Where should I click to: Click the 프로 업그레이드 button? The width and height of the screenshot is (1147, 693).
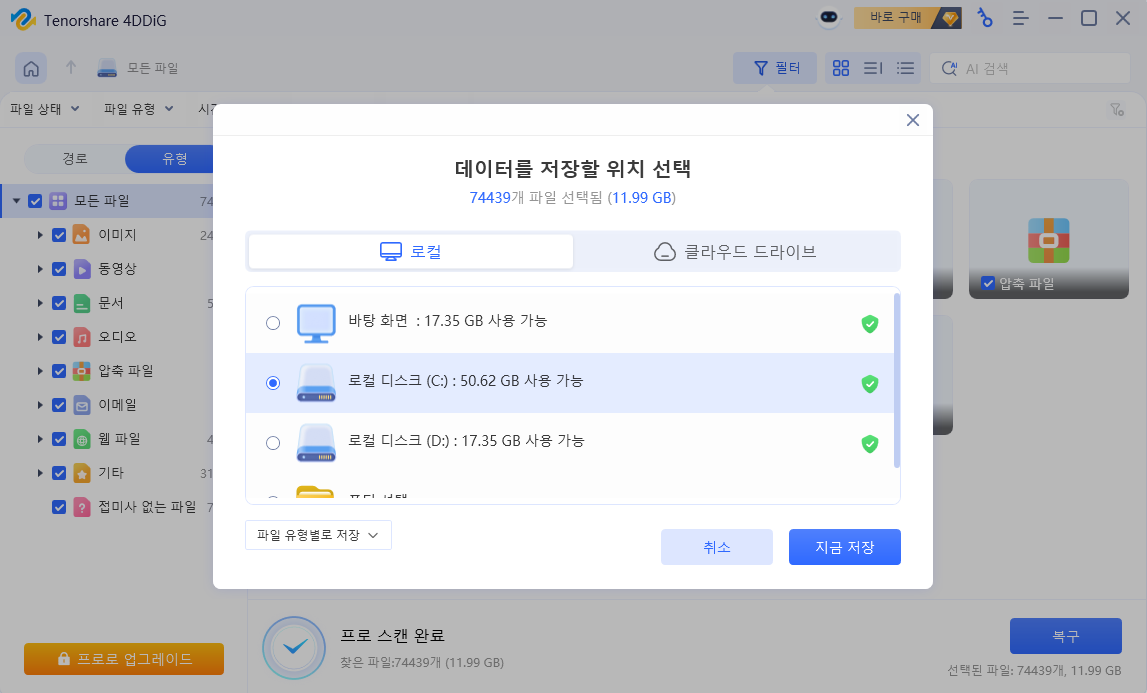(x=123, y=659)
